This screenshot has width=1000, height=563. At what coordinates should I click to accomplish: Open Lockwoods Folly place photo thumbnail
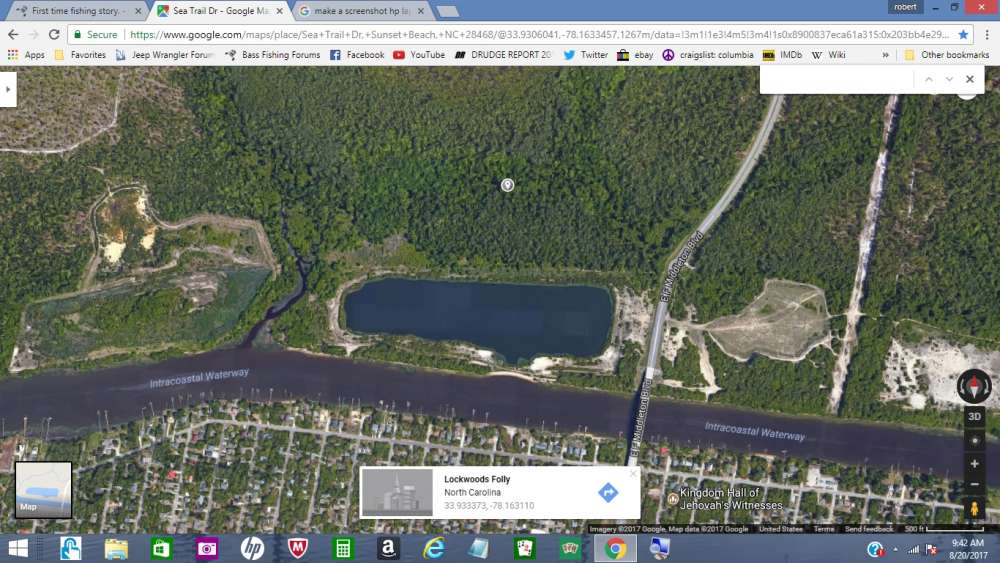click(x=397, y=492)
